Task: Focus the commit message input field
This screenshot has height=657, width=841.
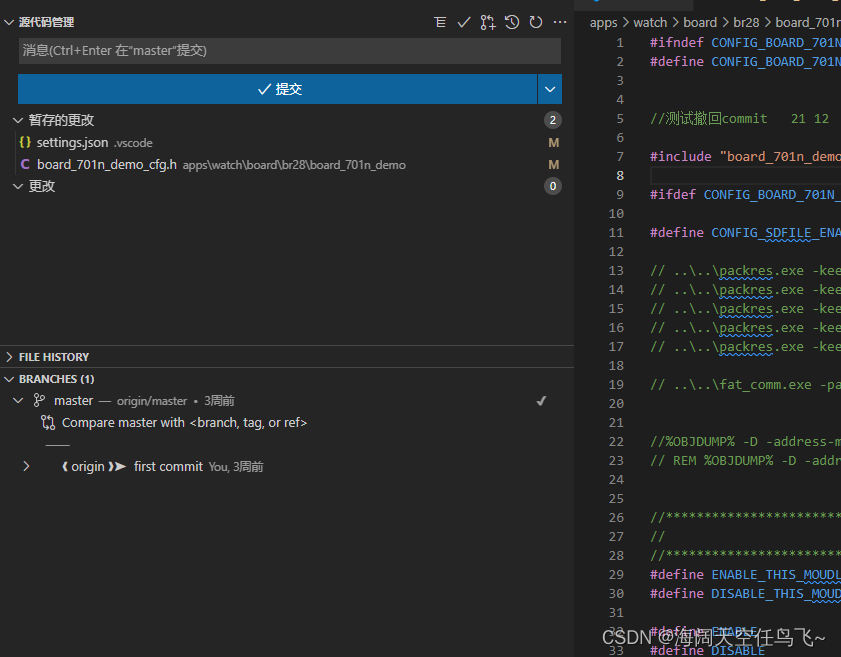Action: pos(288,50)
